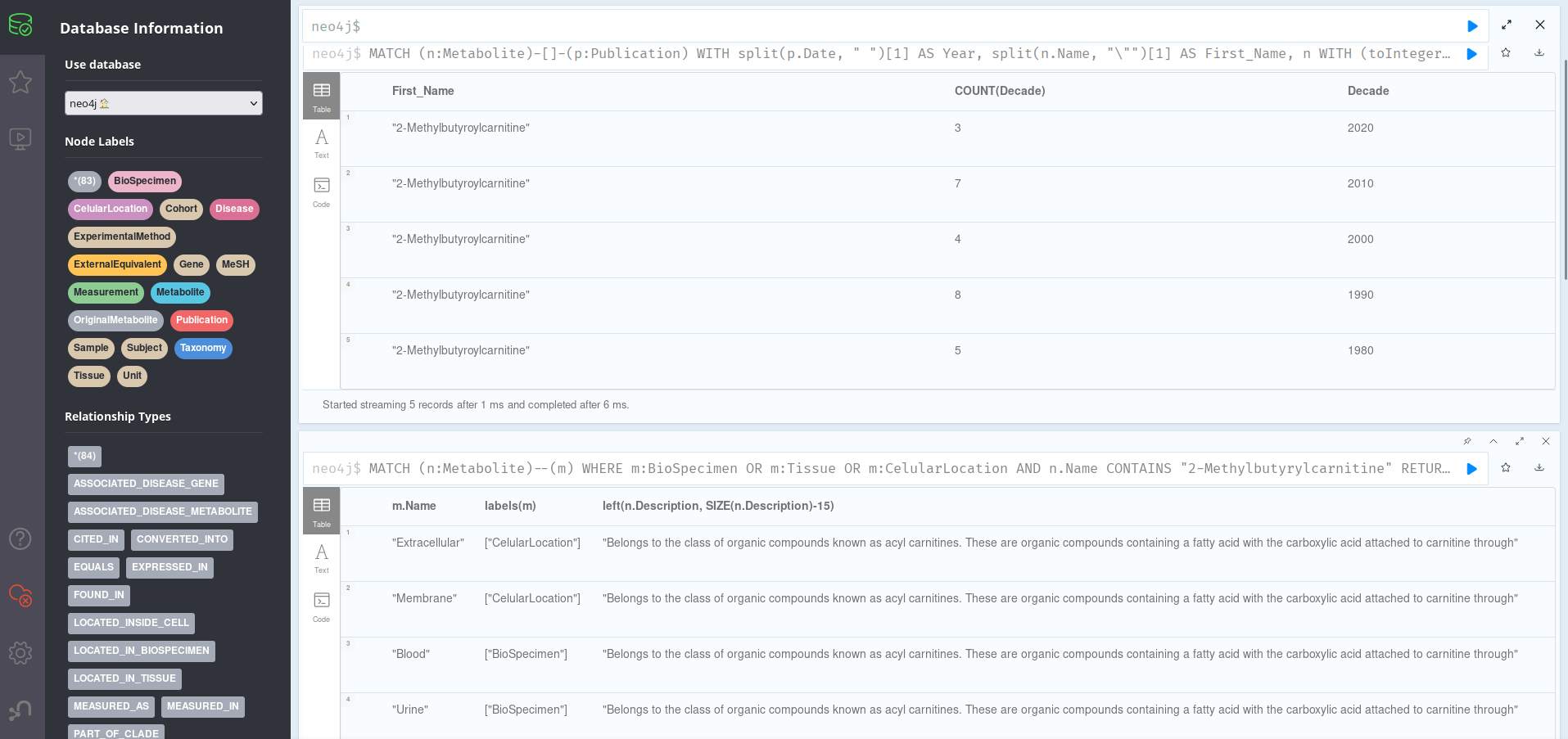Favorite the Metabolite Publication decade query

click(x=1506, y=53)
